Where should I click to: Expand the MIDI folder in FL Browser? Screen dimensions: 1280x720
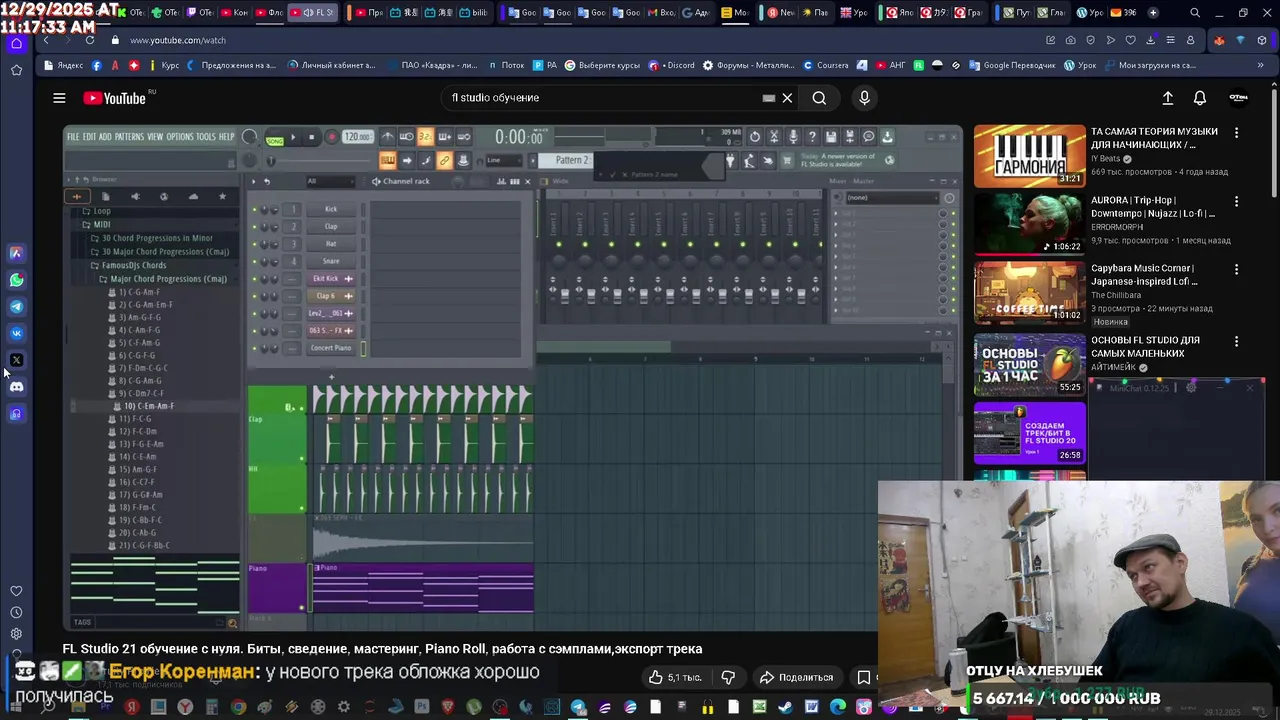pyautogui.click(x=97, y=225)
